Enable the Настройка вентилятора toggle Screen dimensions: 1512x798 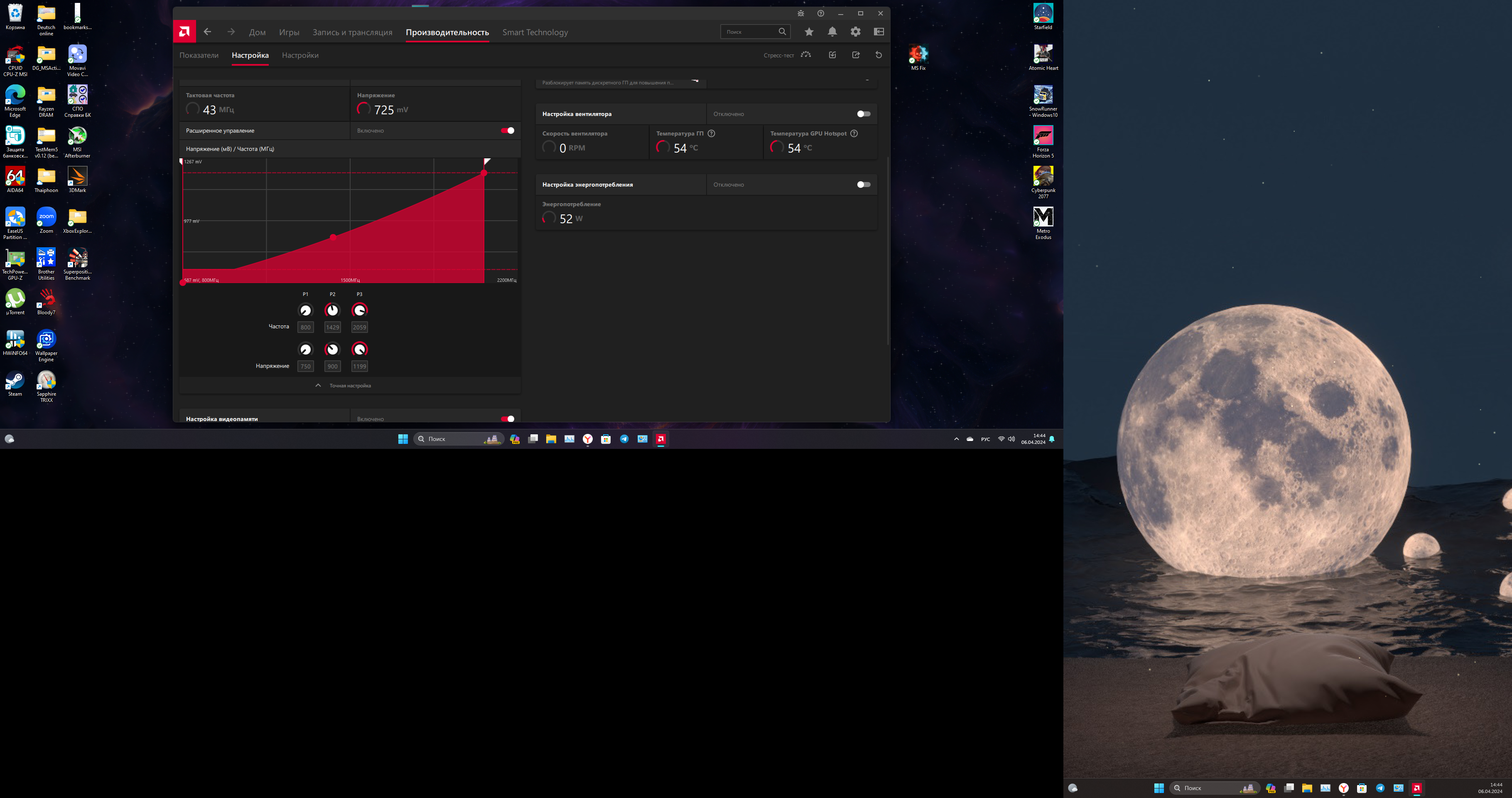click(864, 114)
